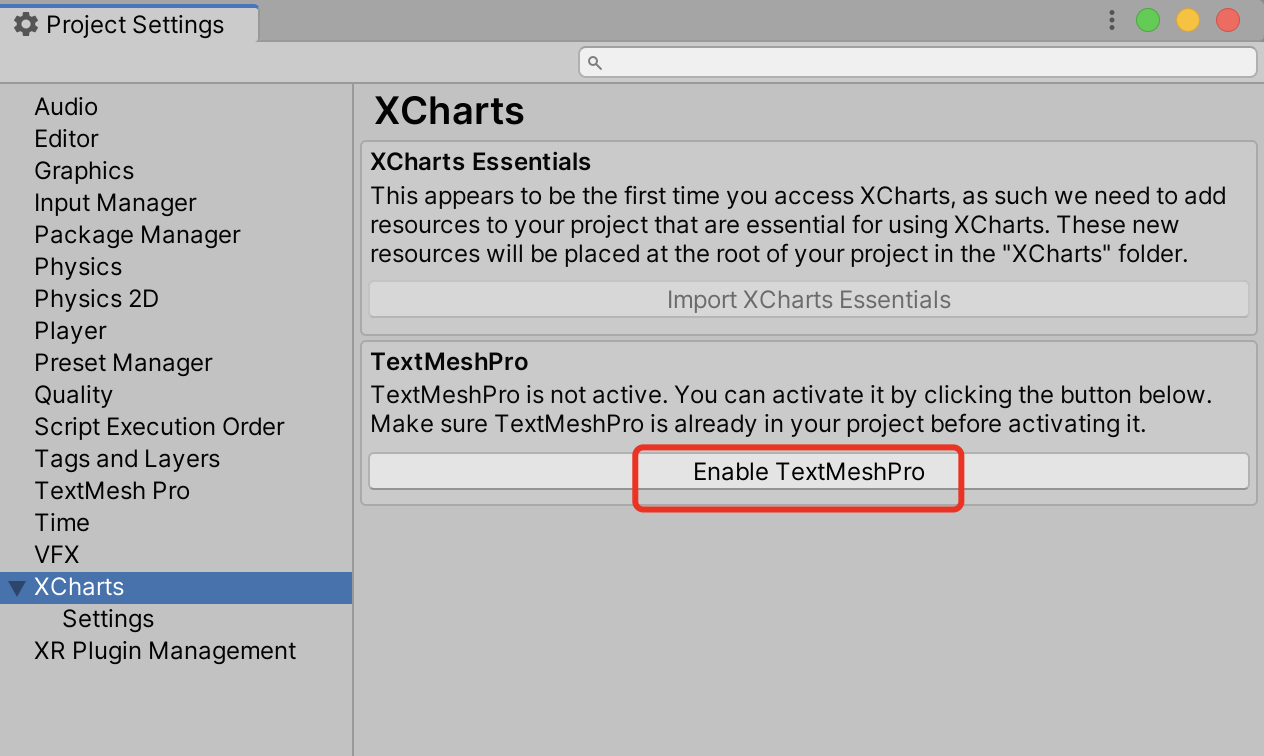1264x756 pixels.
Task: Open Audio settings category
Action: [x=66, y=107]
